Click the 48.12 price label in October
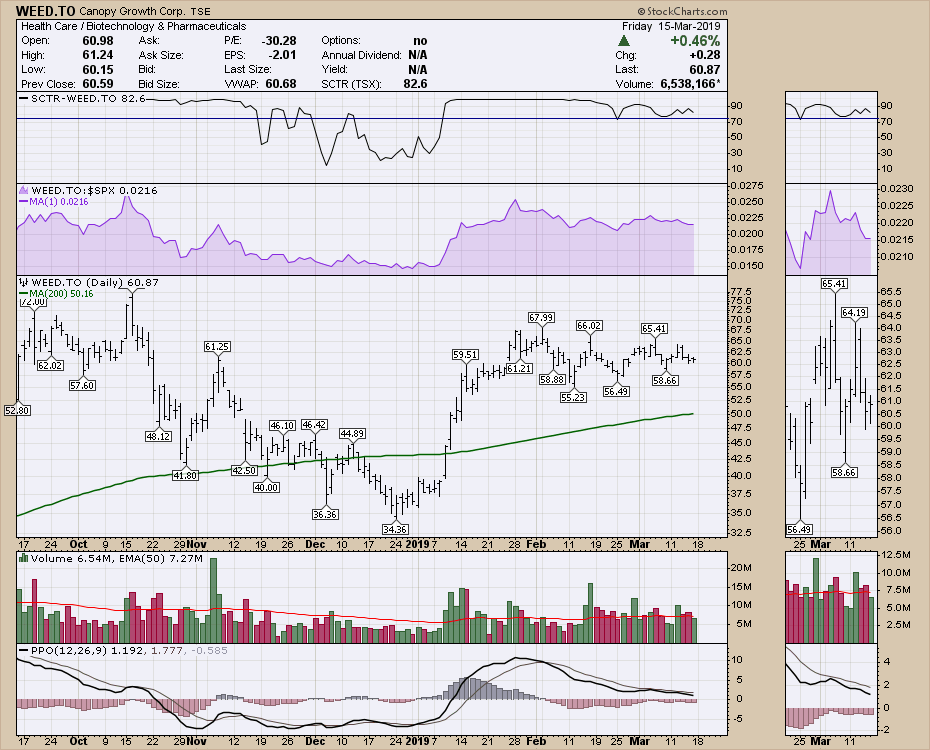This screenshot has height=750, width=930. (158, 436)
